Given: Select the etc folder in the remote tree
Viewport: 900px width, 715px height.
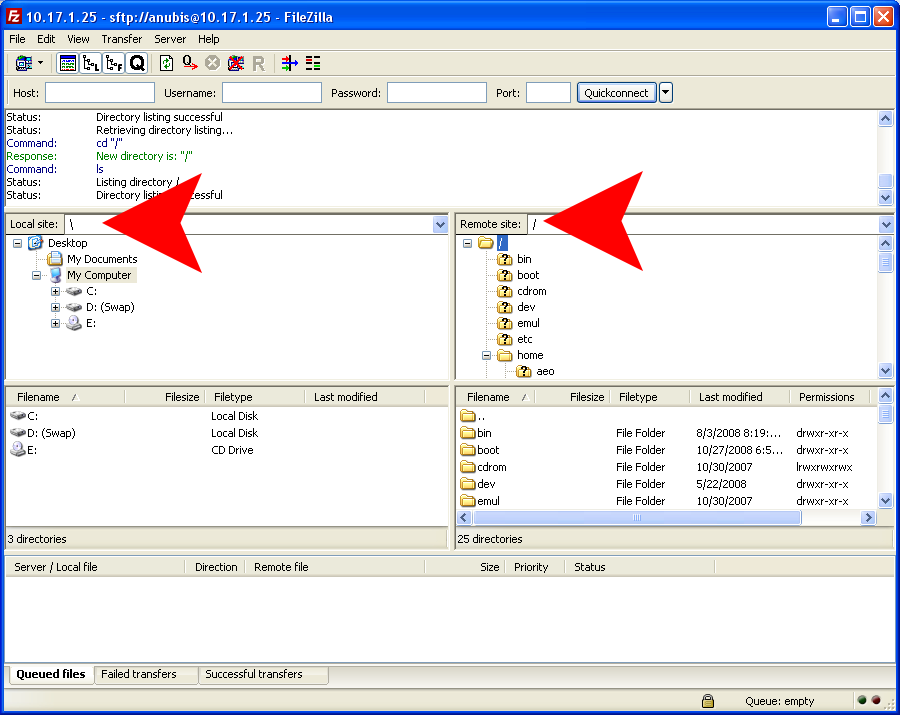Looking at the screenshot, I should point(525,340).
